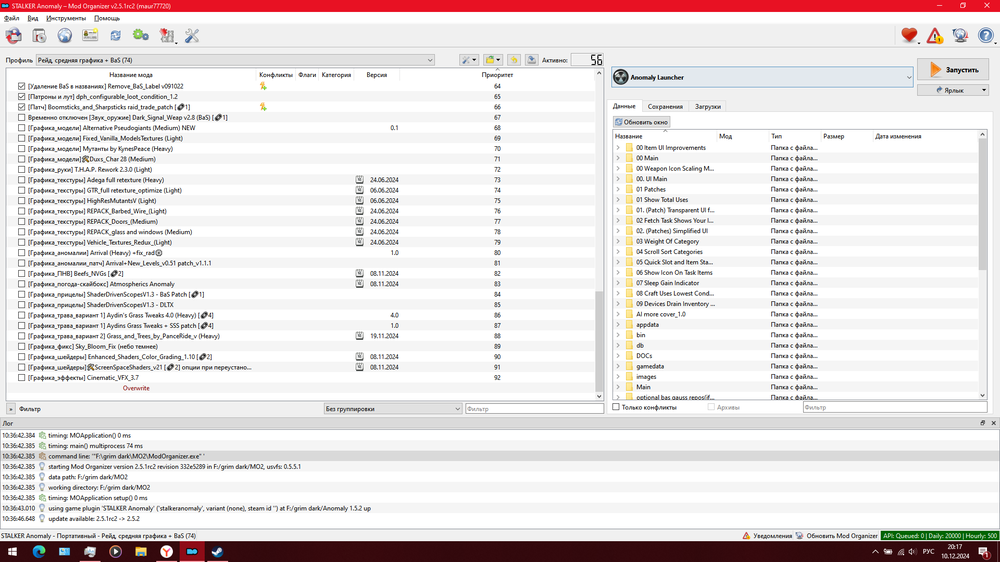Enable the Atmospherics Anomaly mod checkbox
This screenshot has width=1000, height=562.
click(22, 284)
